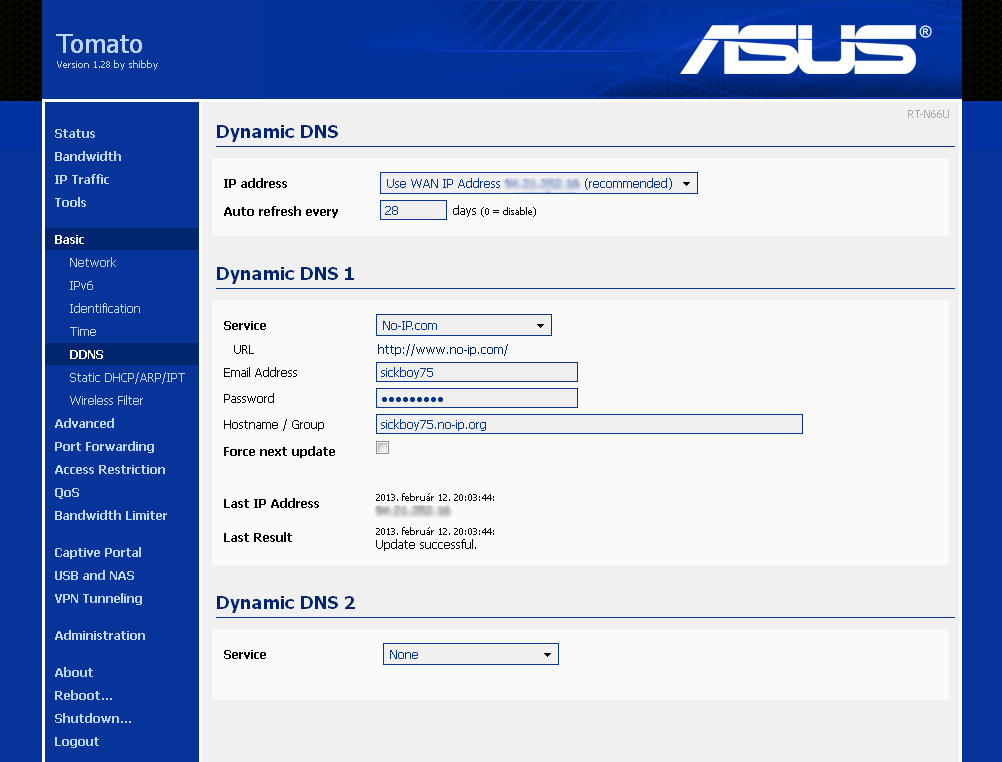
Task: Click Reboot... in the sidebar
Action: point(83,696)
